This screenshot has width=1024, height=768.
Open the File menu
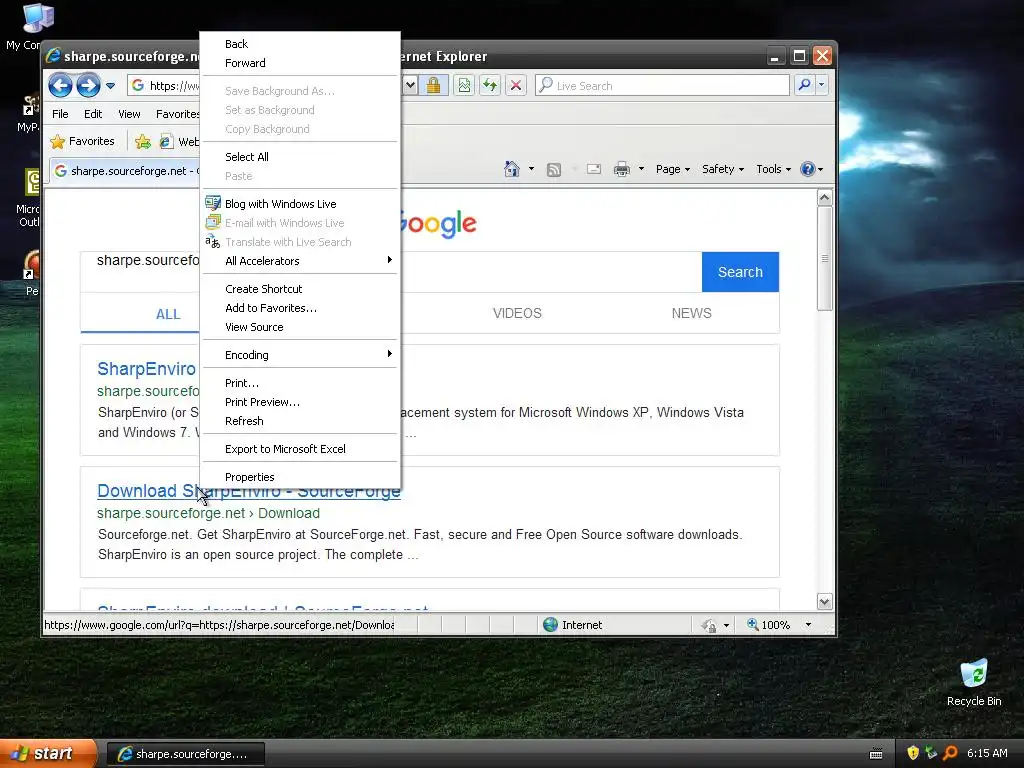tap(60, 114)
